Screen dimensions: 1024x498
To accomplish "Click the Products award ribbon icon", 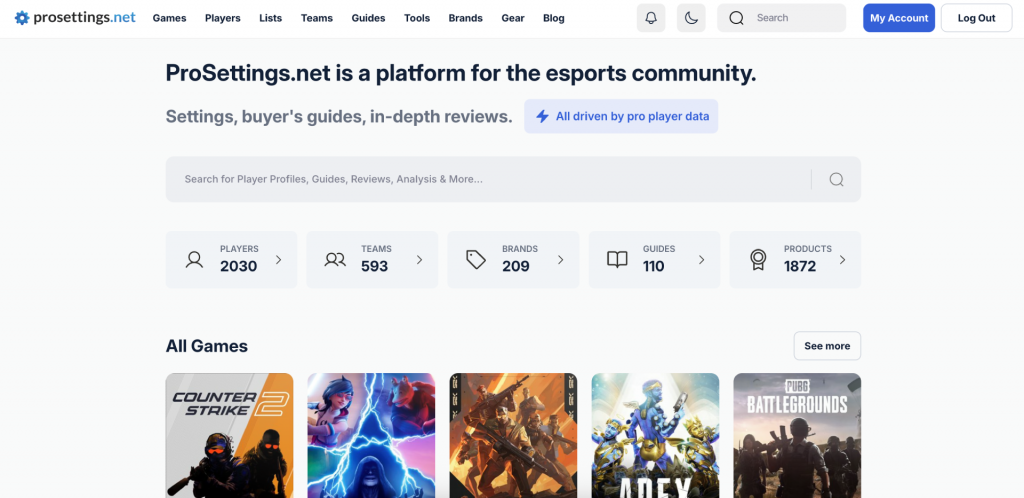I will [758, 260].
